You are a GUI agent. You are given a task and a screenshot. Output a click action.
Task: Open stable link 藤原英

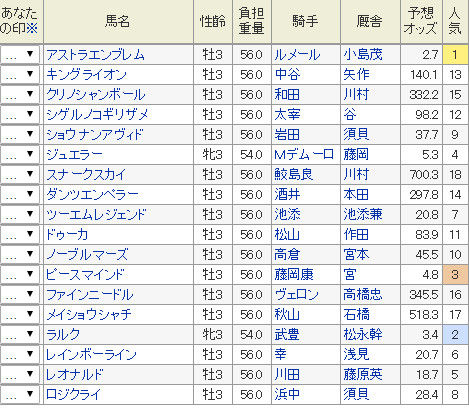point(363,375)
